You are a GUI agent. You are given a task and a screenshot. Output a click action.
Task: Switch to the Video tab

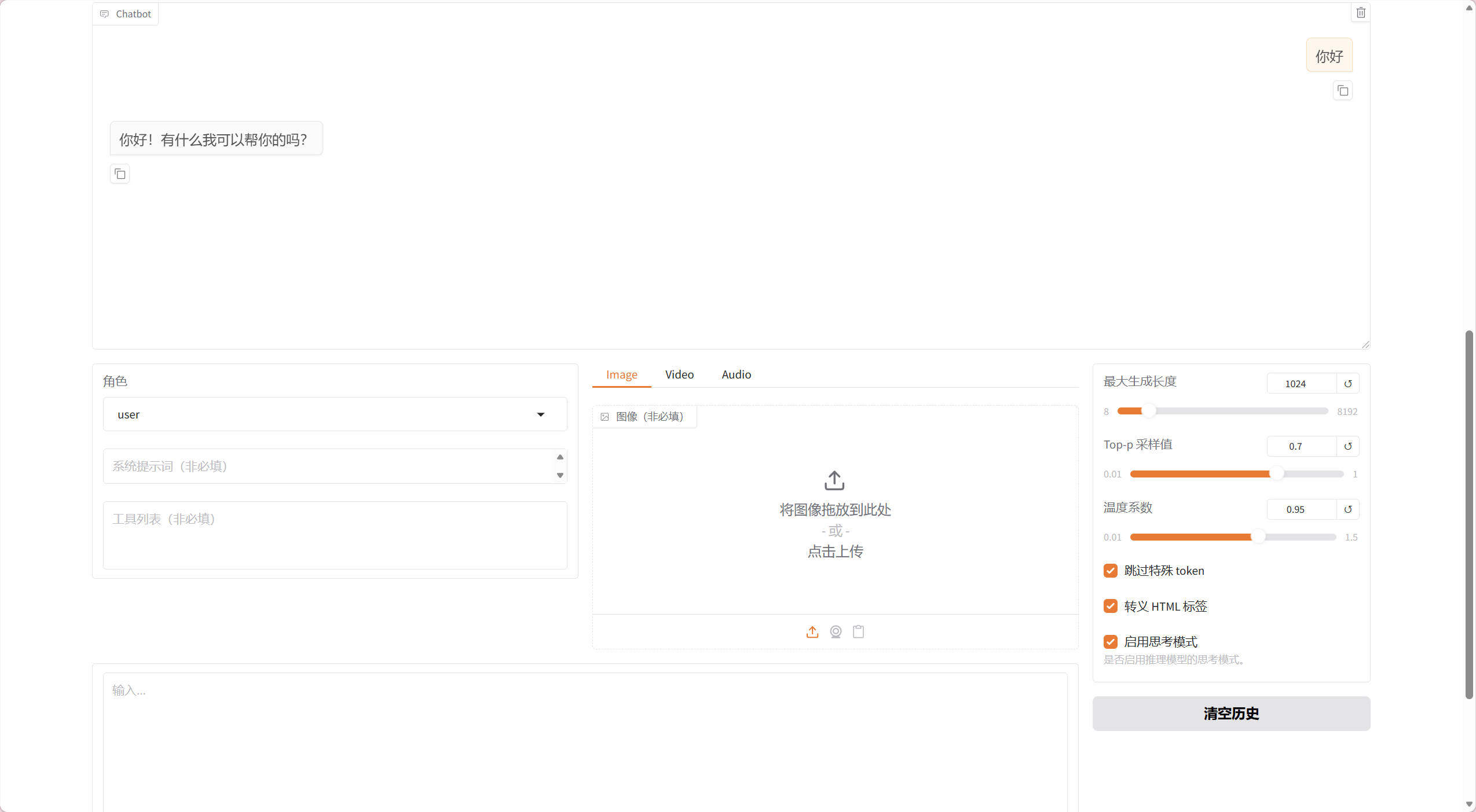(679, 374)
